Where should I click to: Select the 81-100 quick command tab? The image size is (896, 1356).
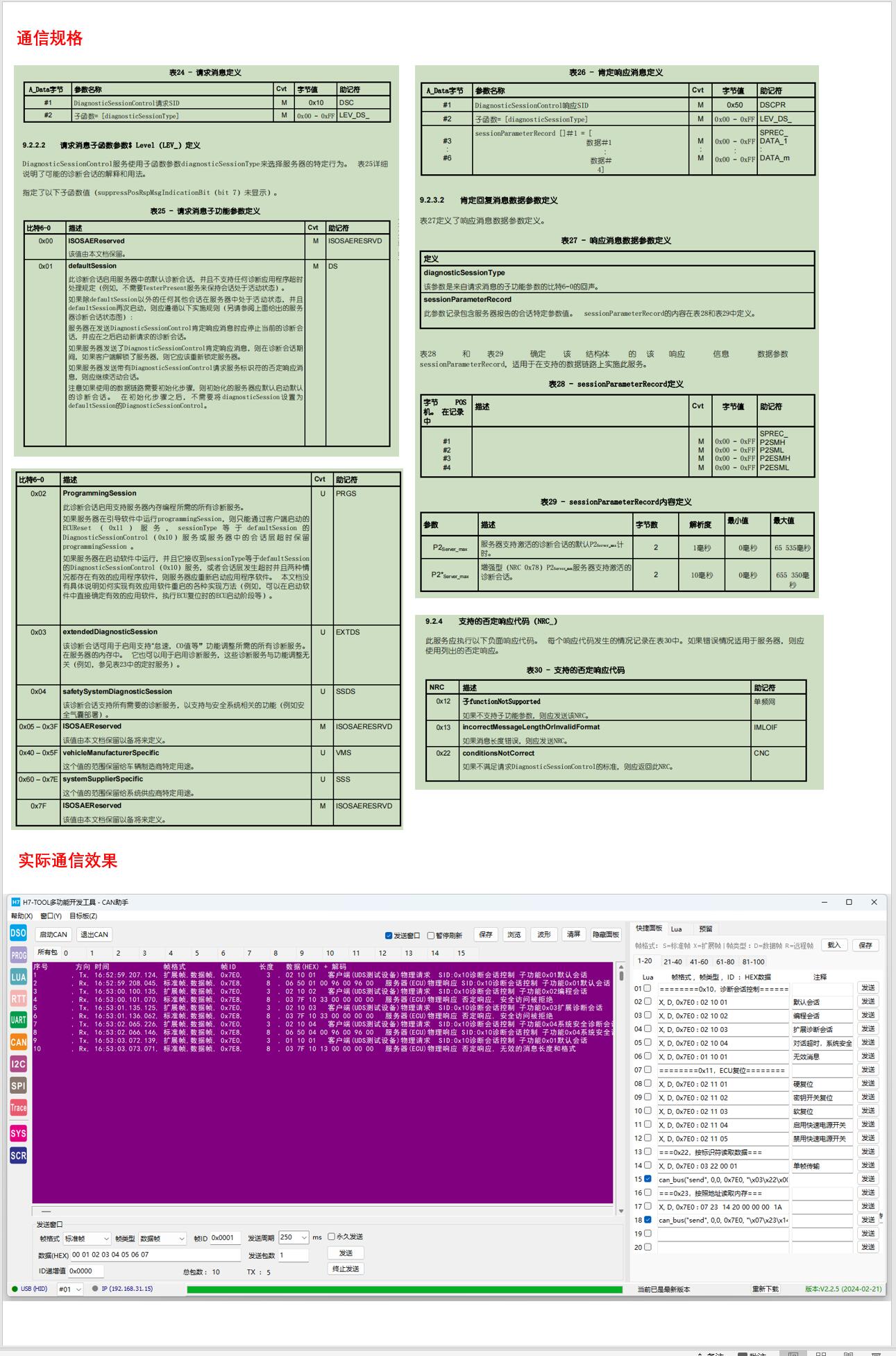click(x=753, y=962)
